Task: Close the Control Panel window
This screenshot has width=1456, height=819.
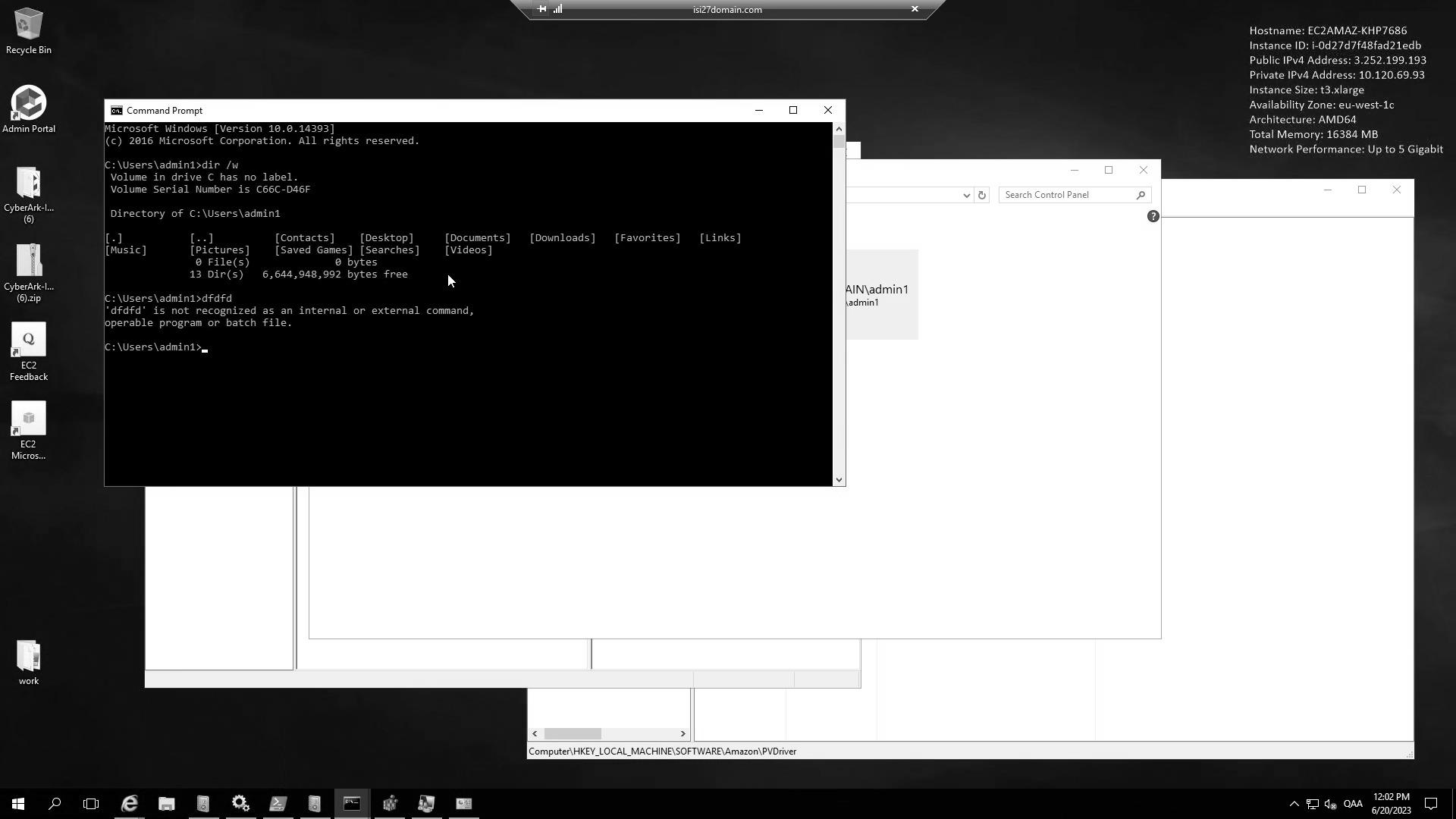Action: [1144, 170]
